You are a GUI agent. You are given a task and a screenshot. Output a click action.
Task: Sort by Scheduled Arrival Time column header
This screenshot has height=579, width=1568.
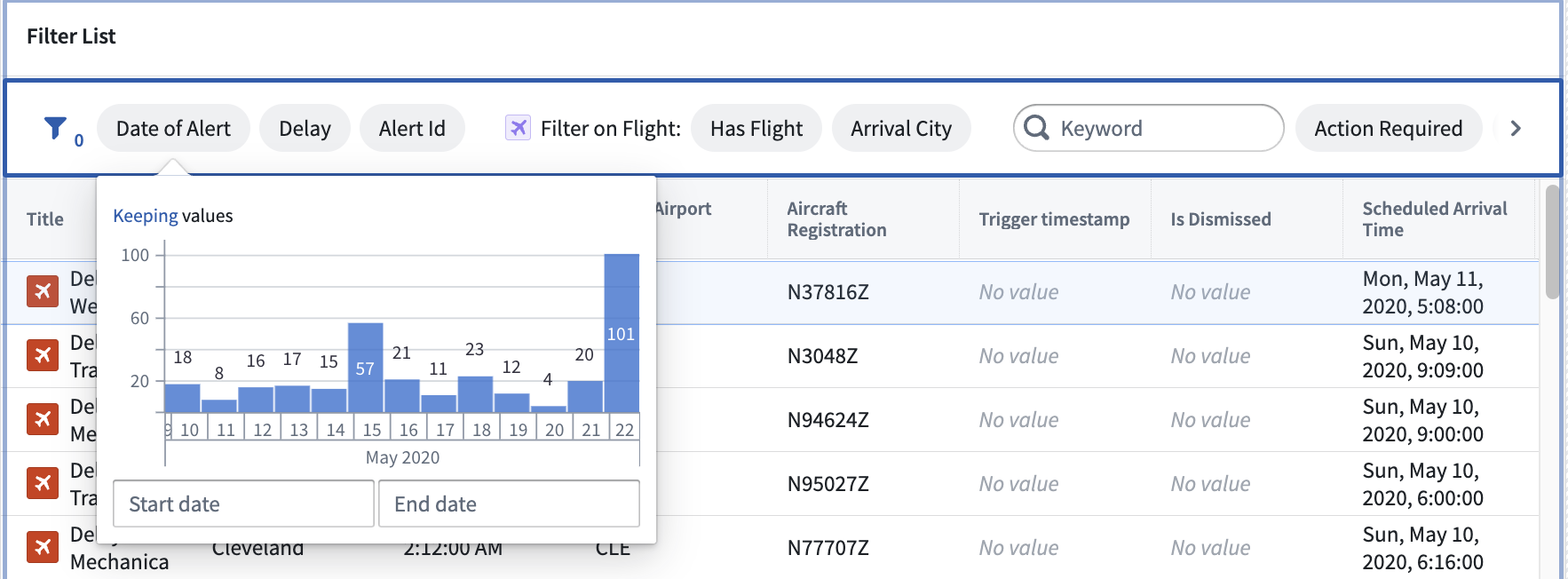pyautogui.click(x=1435, y=219)
